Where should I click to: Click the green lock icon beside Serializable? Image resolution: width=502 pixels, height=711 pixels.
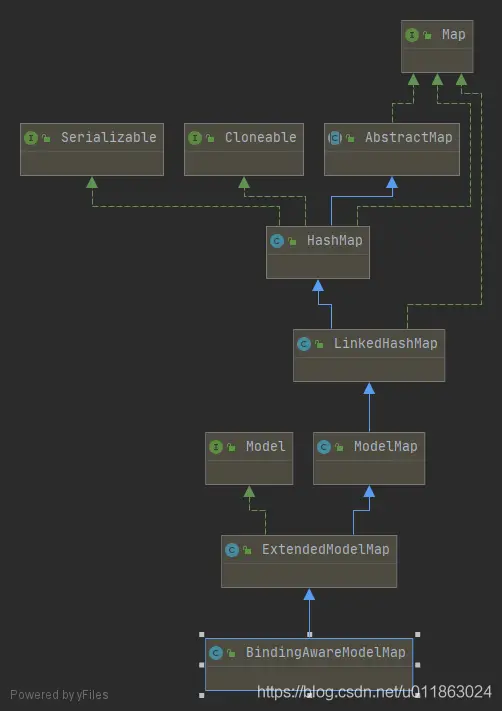click(x=46, y=138)
